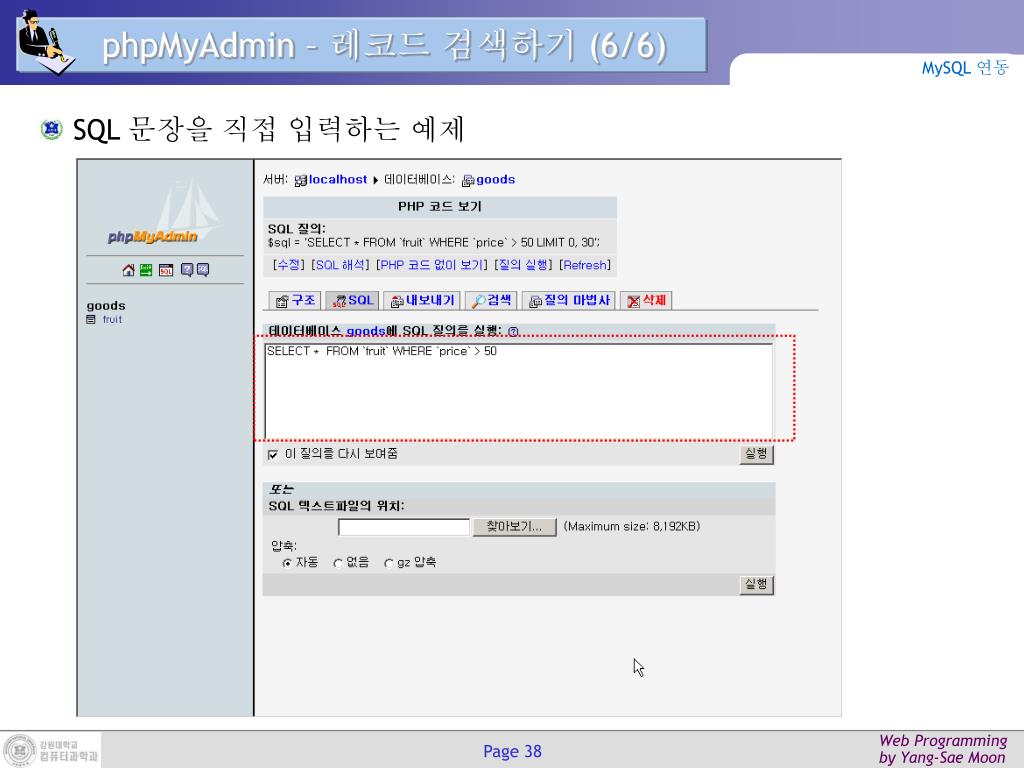Click 실행 button below the query box

click(x=756, y=454)
